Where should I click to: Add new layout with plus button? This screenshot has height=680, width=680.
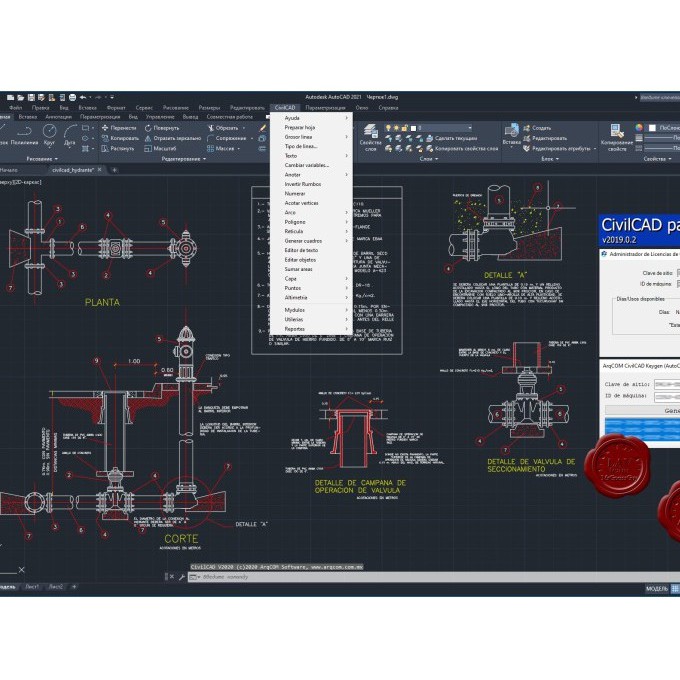74,587
